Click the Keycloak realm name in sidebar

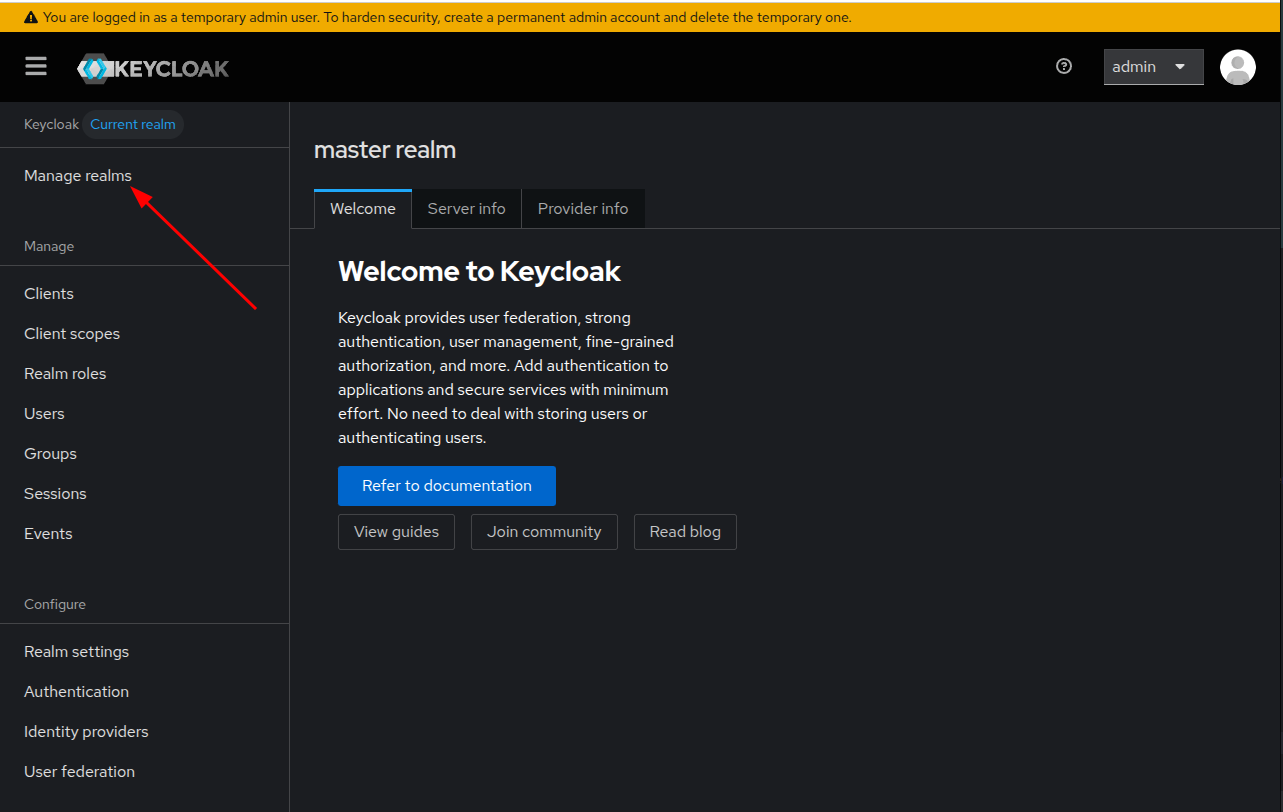pyautogui.click(x=51, y=125)
